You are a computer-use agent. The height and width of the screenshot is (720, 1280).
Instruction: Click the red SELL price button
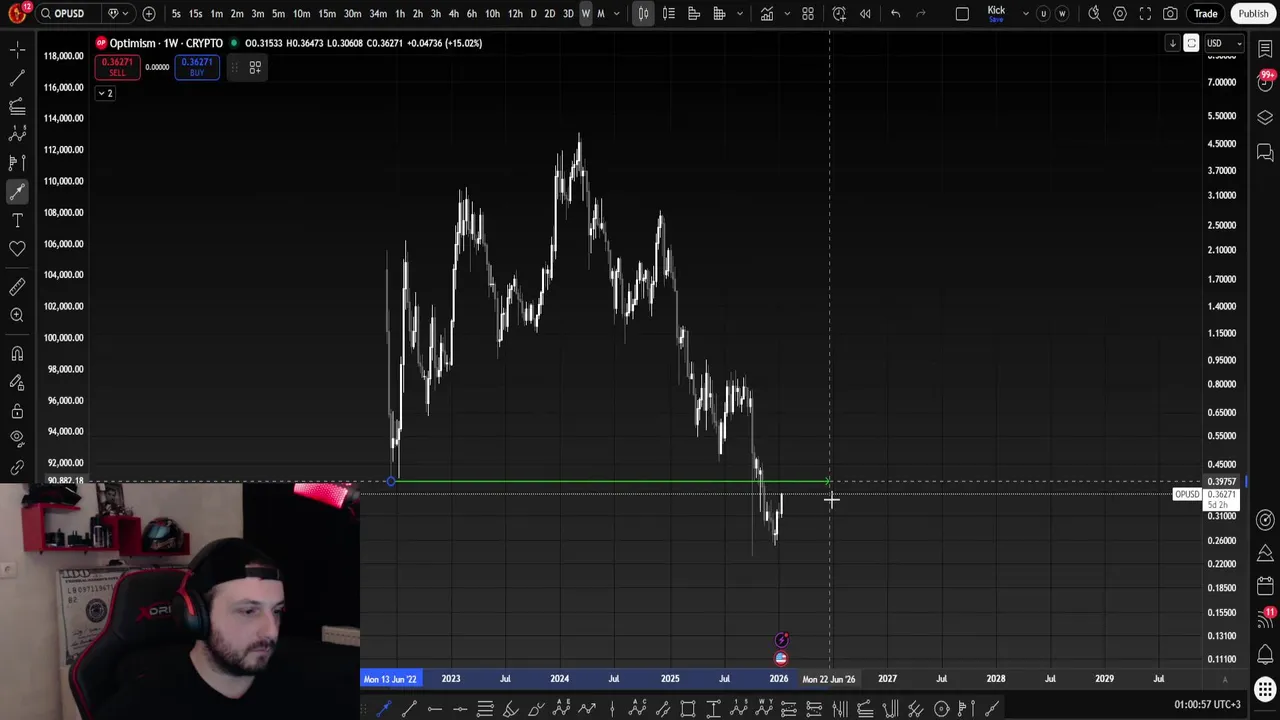tap(117, 67)
